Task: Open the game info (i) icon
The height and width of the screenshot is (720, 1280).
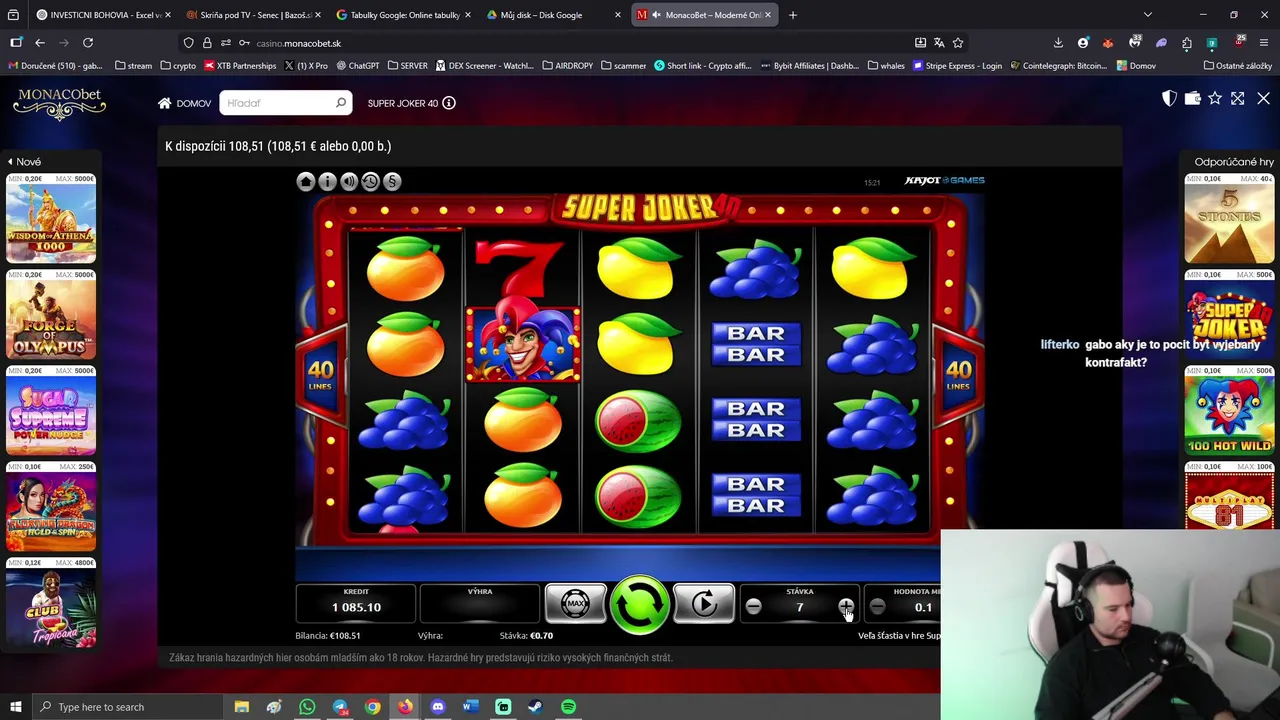Action: tap(327, 181)
